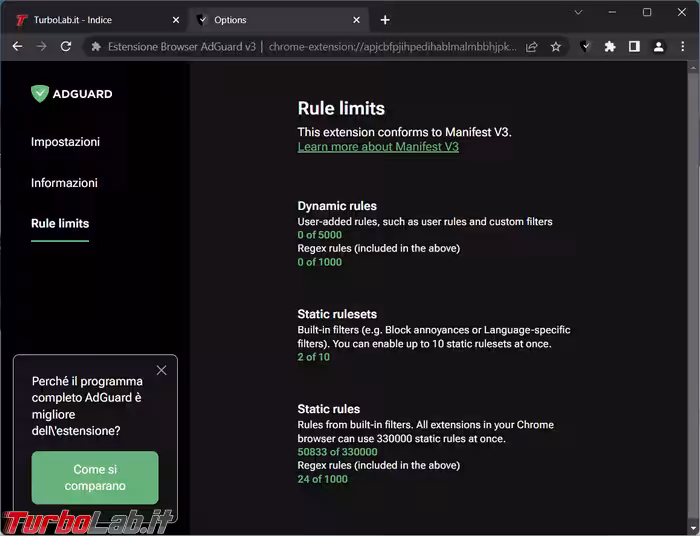Switch to the TurboLab.it - Indice tab
700x536 pixels.
click(x=96, y=20)
